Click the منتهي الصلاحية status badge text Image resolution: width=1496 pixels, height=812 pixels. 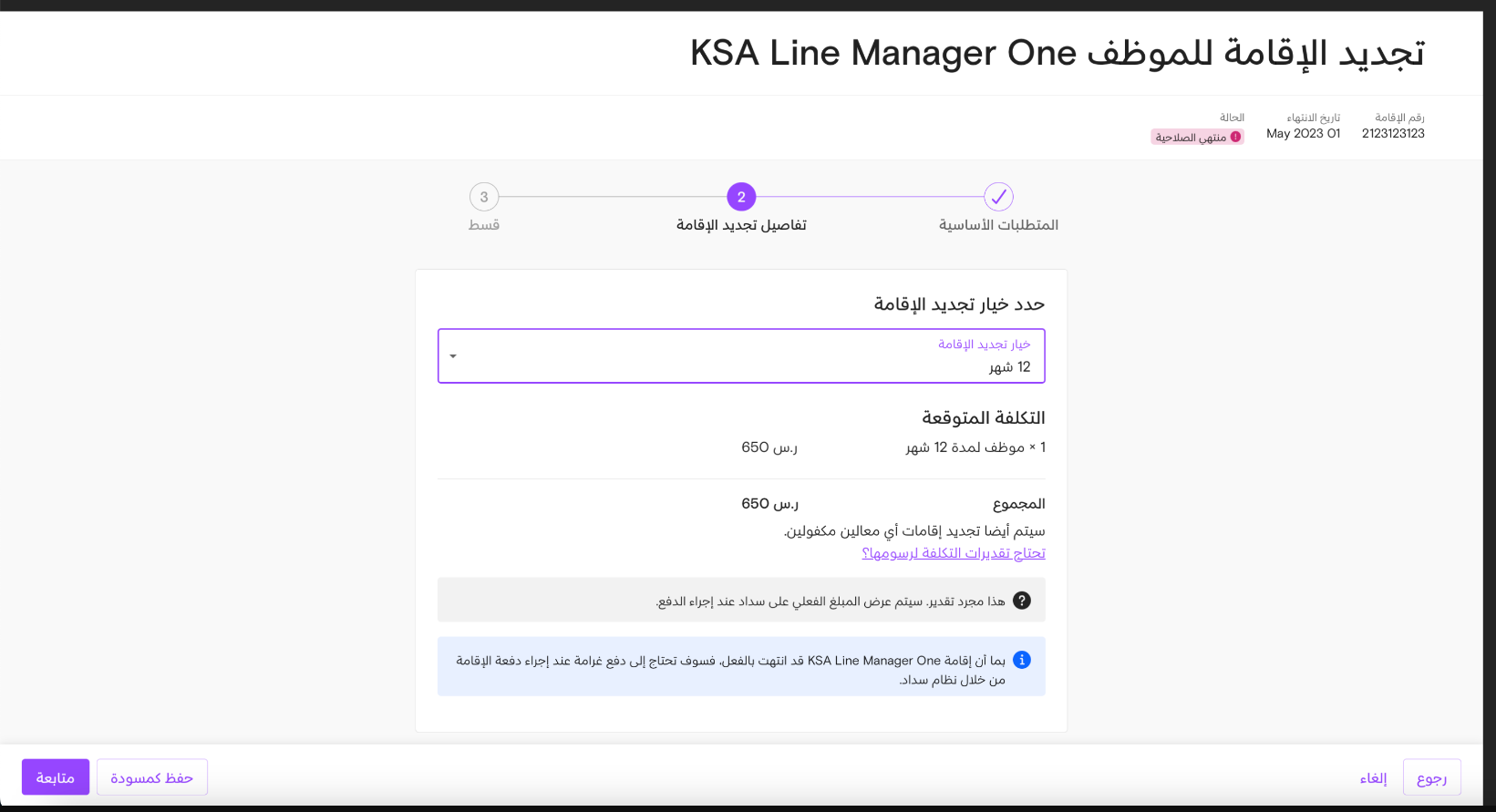(x=1191, y=137)
